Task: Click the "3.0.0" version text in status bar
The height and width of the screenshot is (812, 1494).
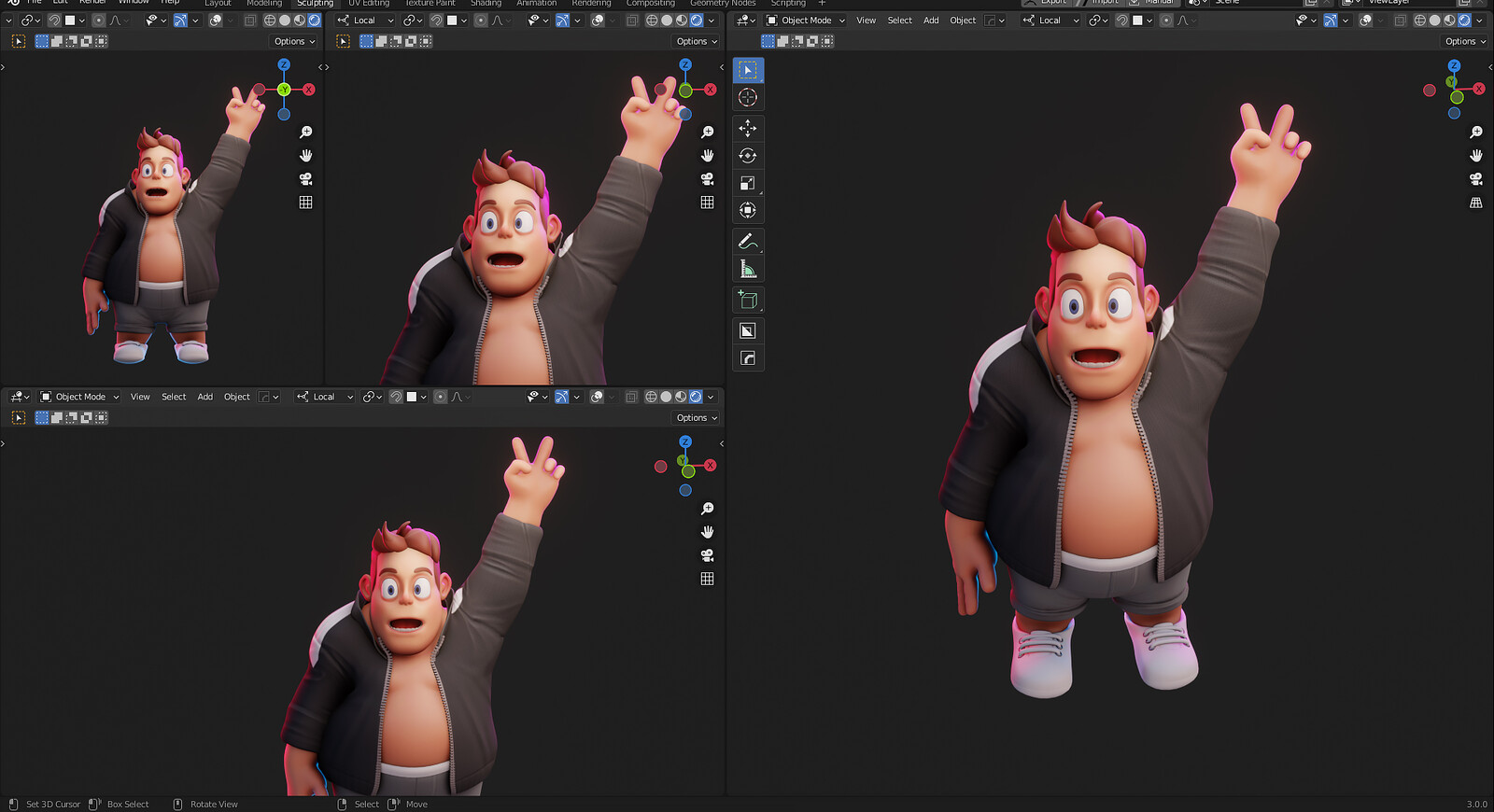Action: [x=1476, y=805]
